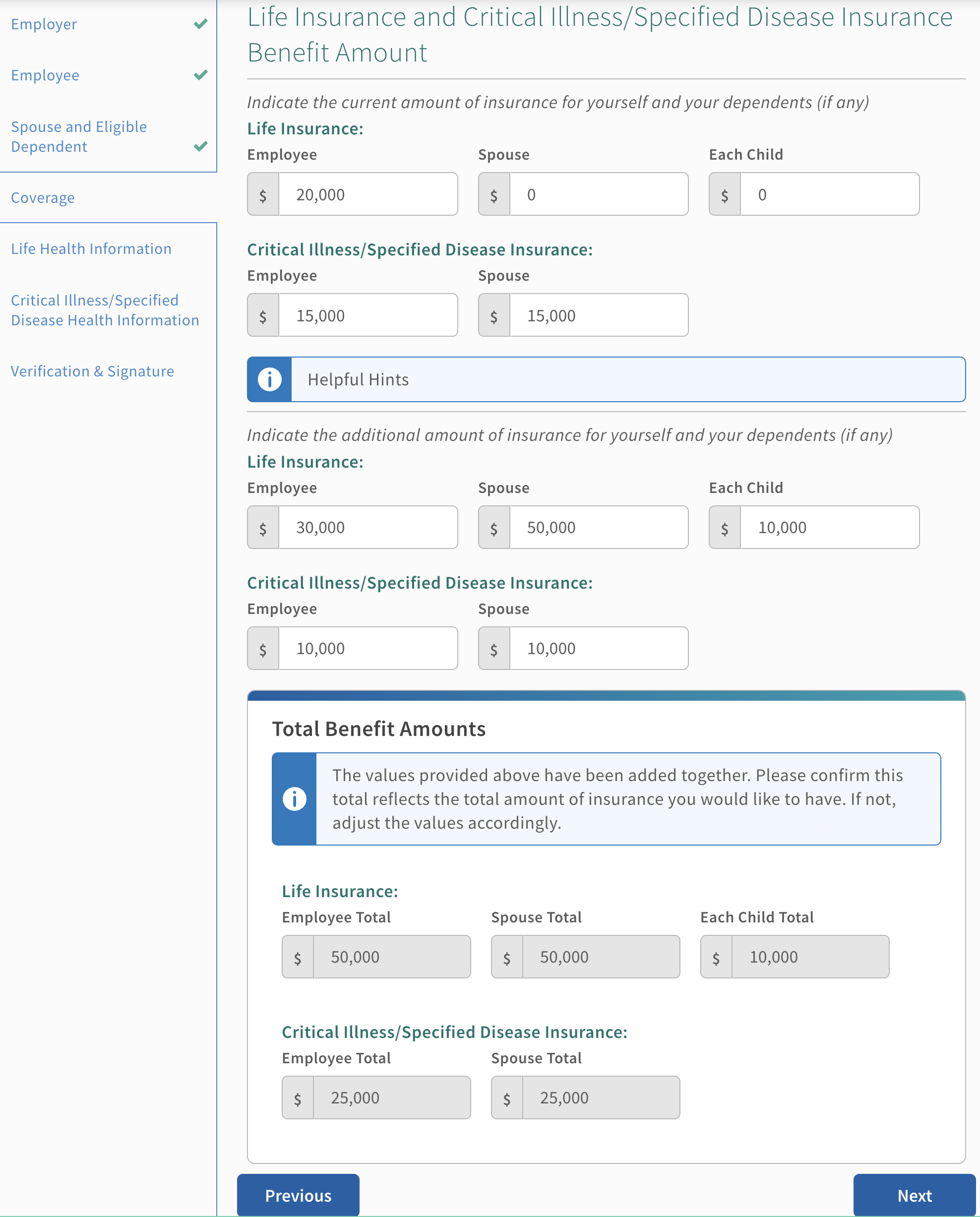Click the Spouse and Eligible Dependent checkmark
The width and height of the screenshot is (980, 1217).
point(200,146)
